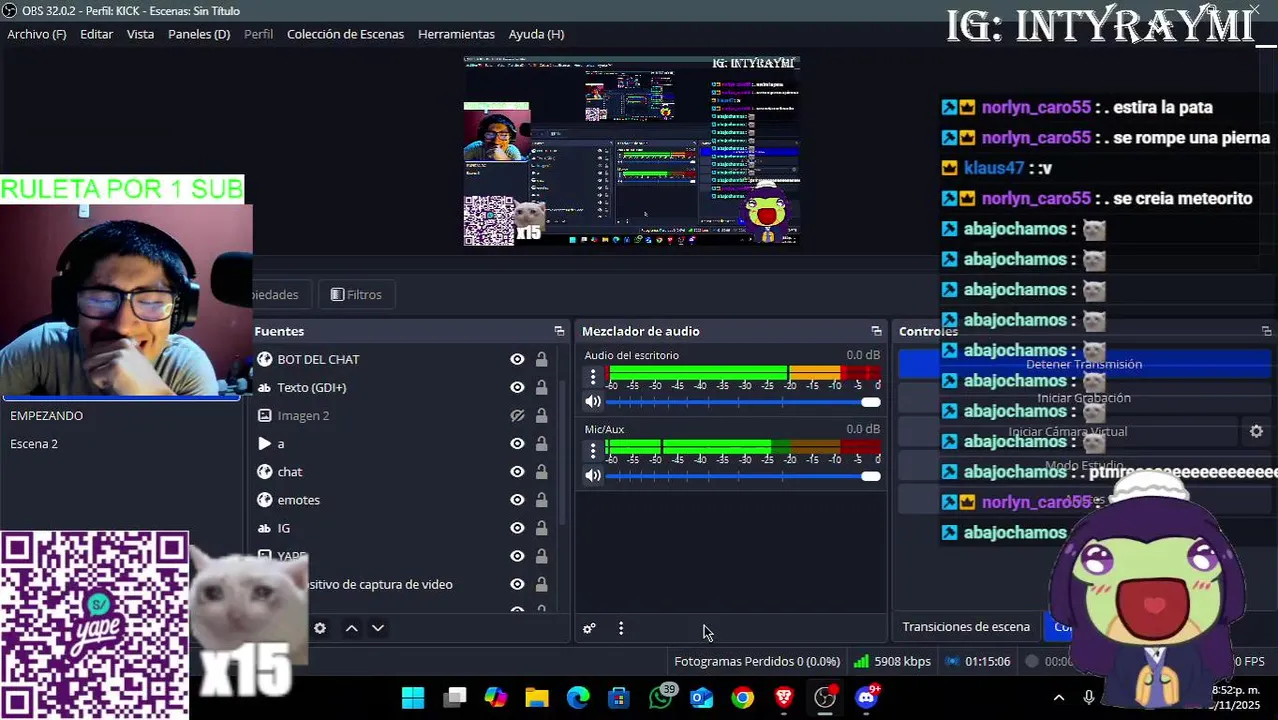Toggle the lock on the chat source
Image resolution: width=1278 pixels, height=720 pixels.
[x=541, y=471]
